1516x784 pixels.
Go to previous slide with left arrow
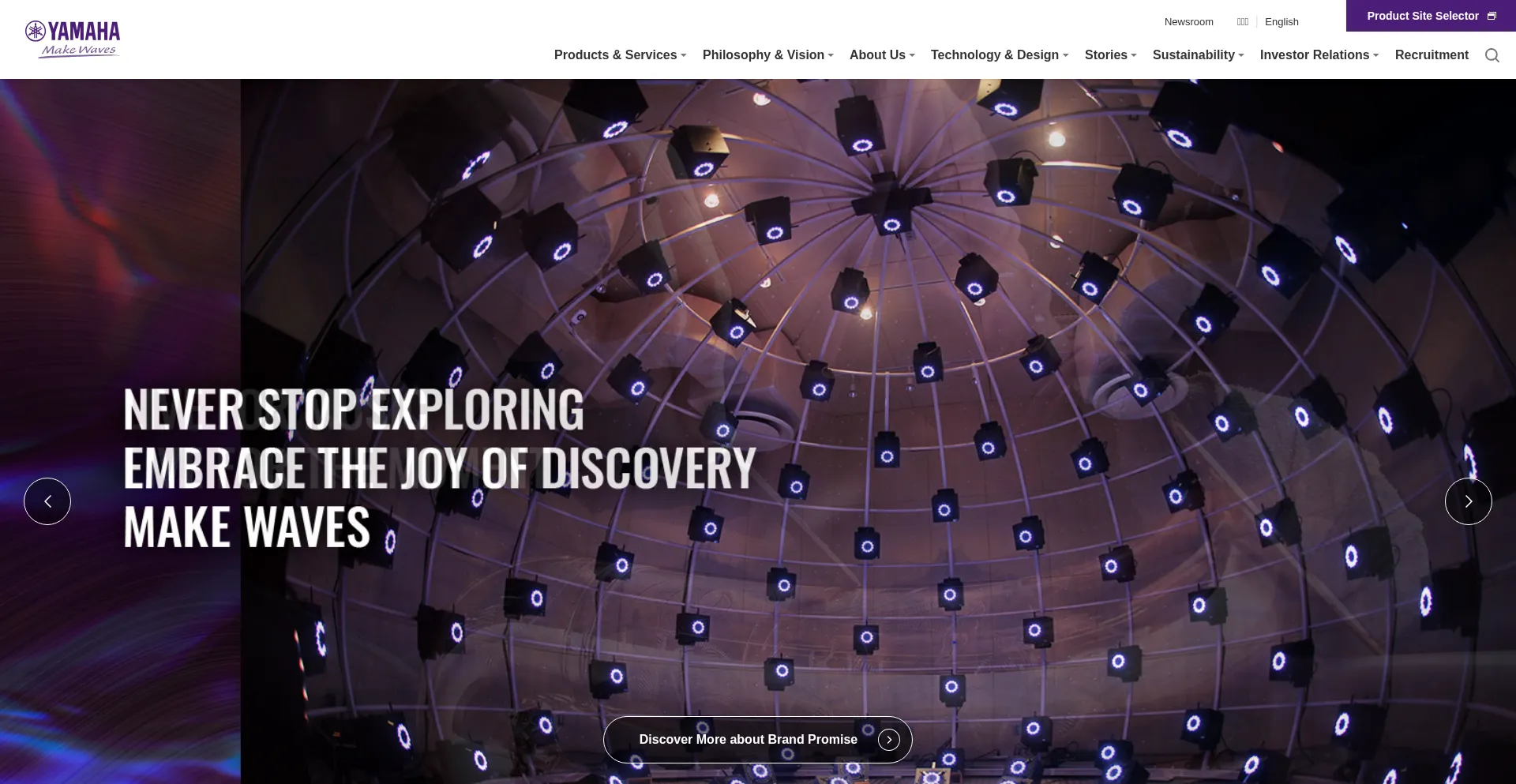[x=47, y=501]
